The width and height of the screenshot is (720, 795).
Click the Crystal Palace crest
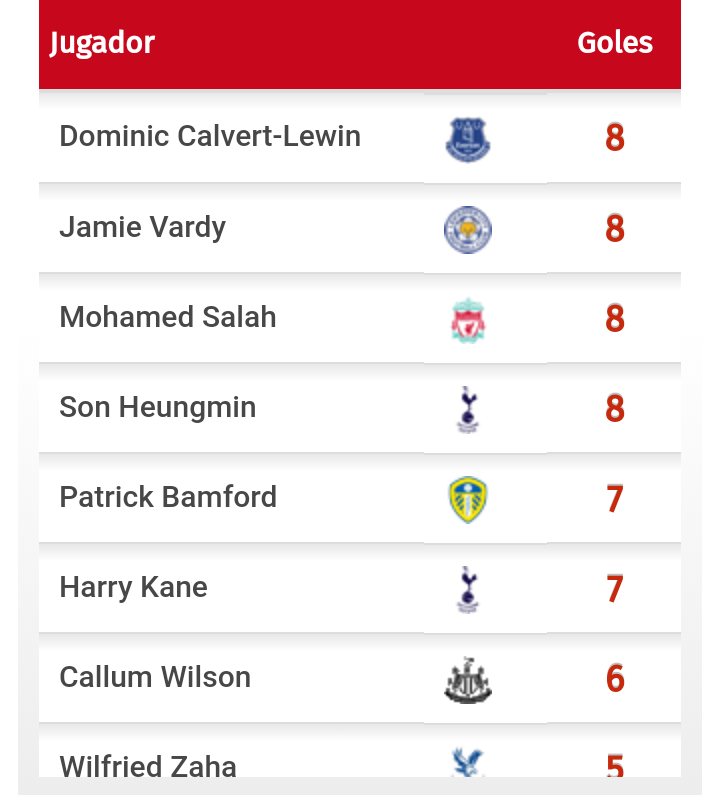[468, 764]
